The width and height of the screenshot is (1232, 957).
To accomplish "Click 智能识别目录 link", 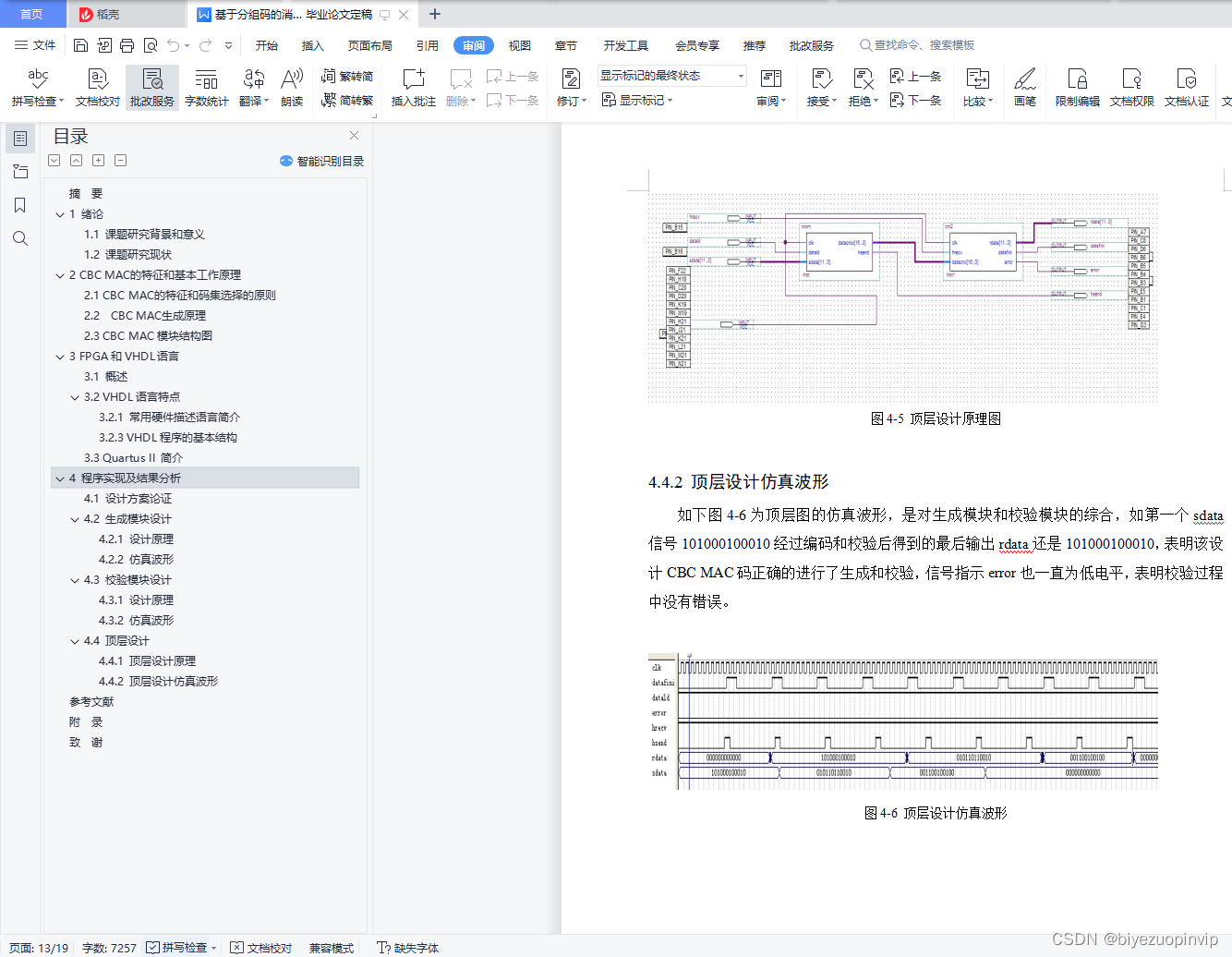I will tap(321, 161).
